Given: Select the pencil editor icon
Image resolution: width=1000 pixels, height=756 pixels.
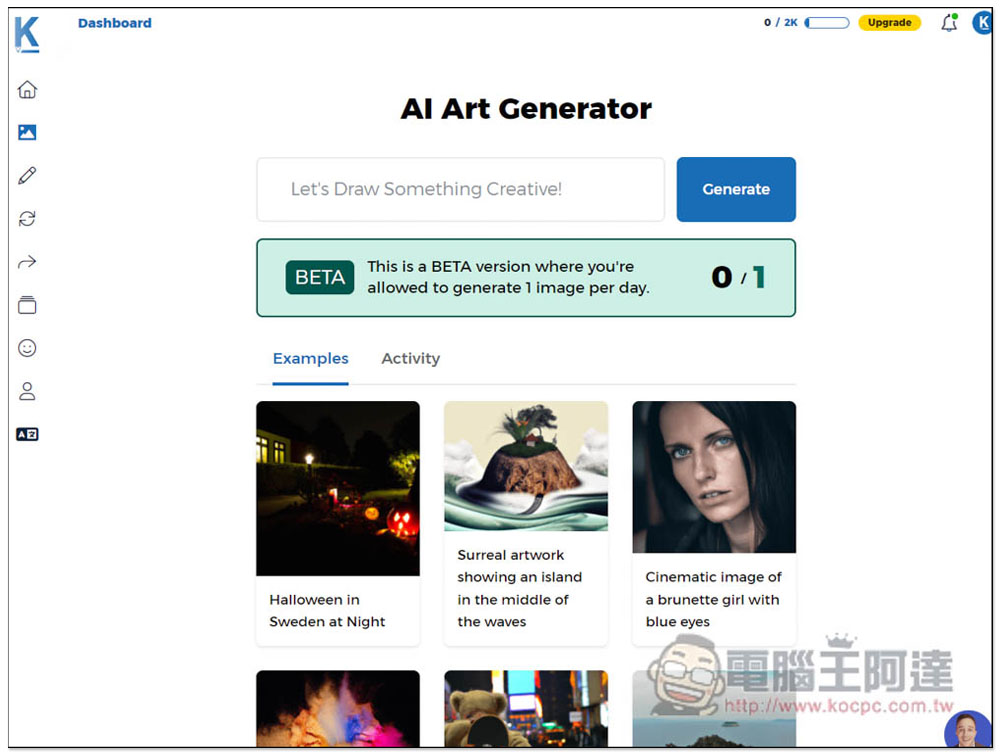Looking at the screenshot, I should (27, 176).
